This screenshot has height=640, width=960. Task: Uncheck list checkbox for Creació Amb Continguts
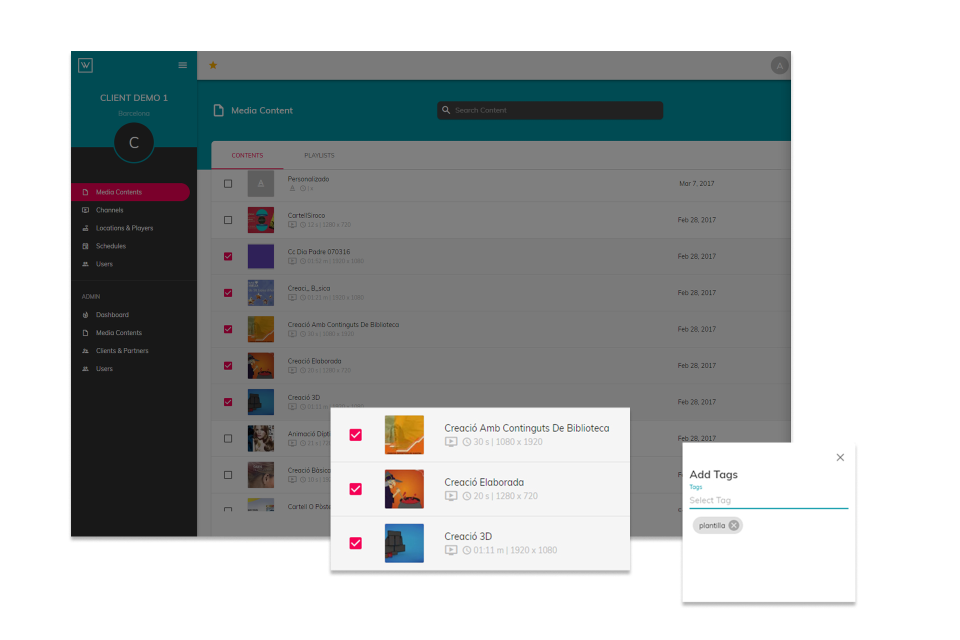pyautogui.click(x=228, y=329)
